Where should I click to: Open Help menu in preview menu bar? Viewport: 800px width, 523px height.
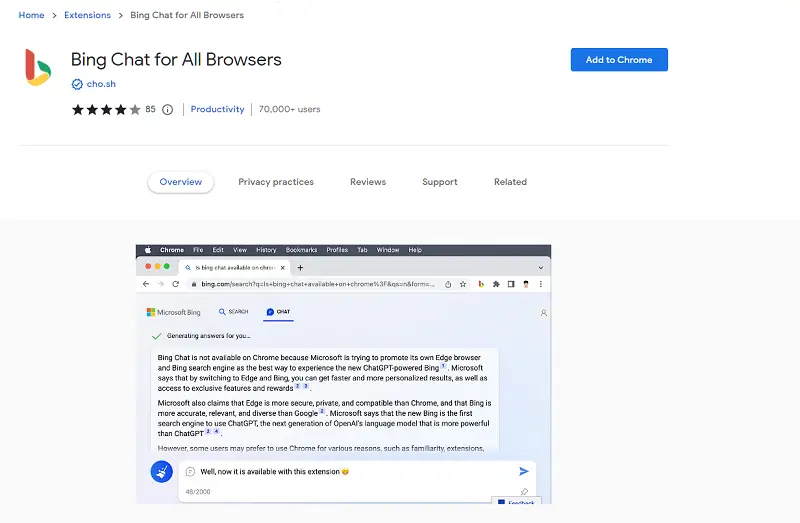[415, 250]
